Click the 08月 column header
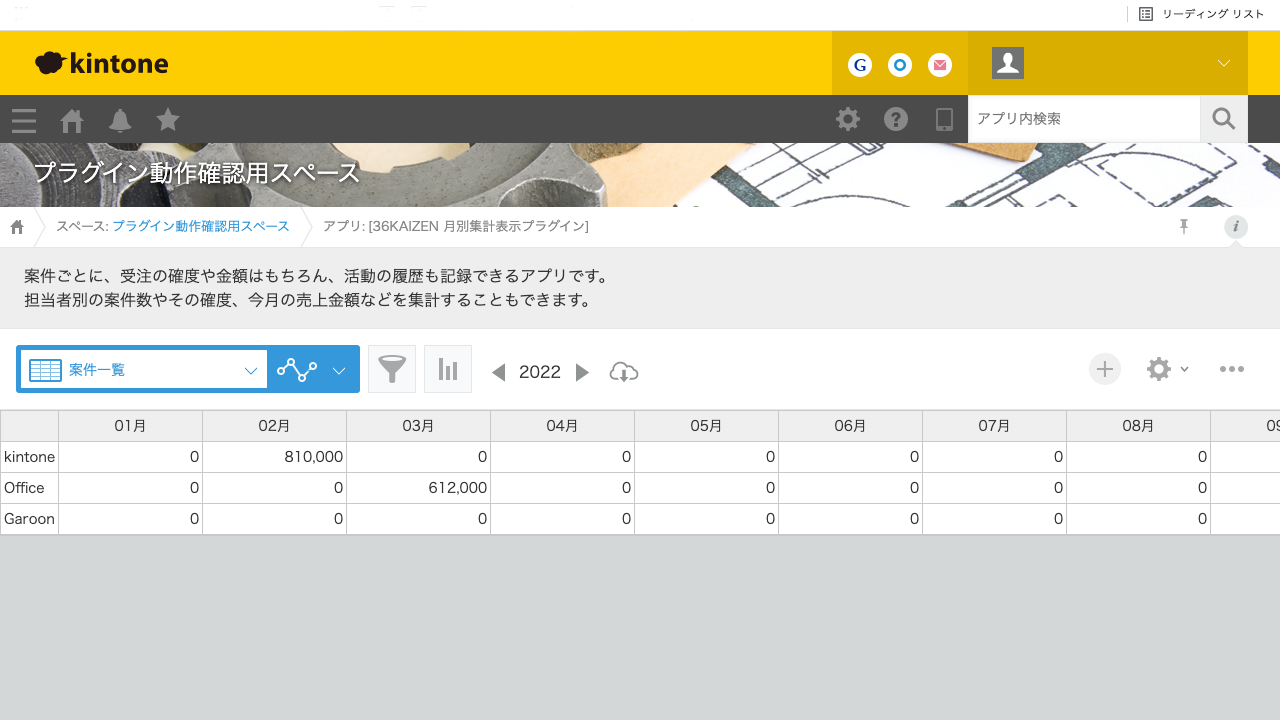Screen dimensions: 1280x720 [1139, 426]
